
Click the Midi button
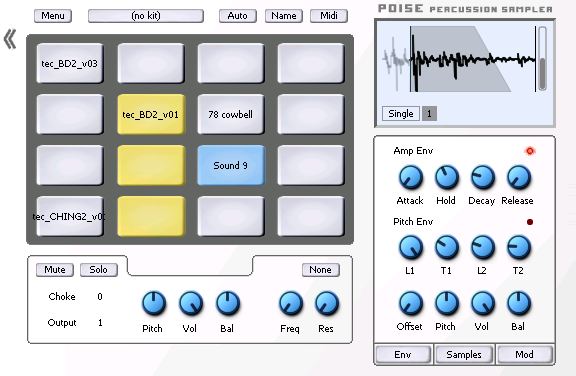pyautogui.click(x=329, y=16)
